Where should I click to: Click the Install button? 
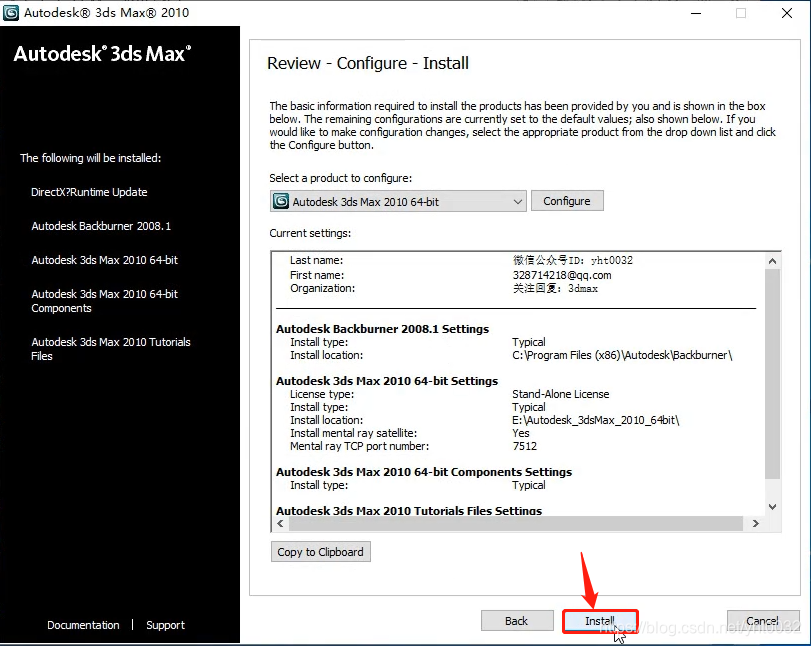coord(600,621)
